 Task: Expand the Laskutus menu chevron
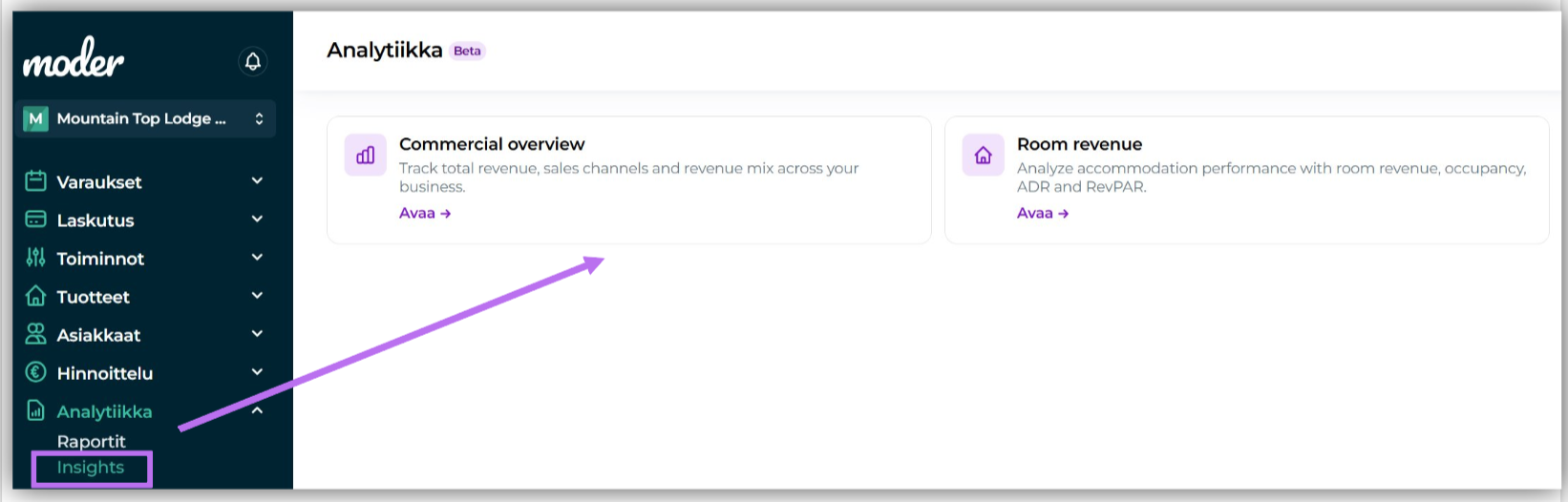257,219
